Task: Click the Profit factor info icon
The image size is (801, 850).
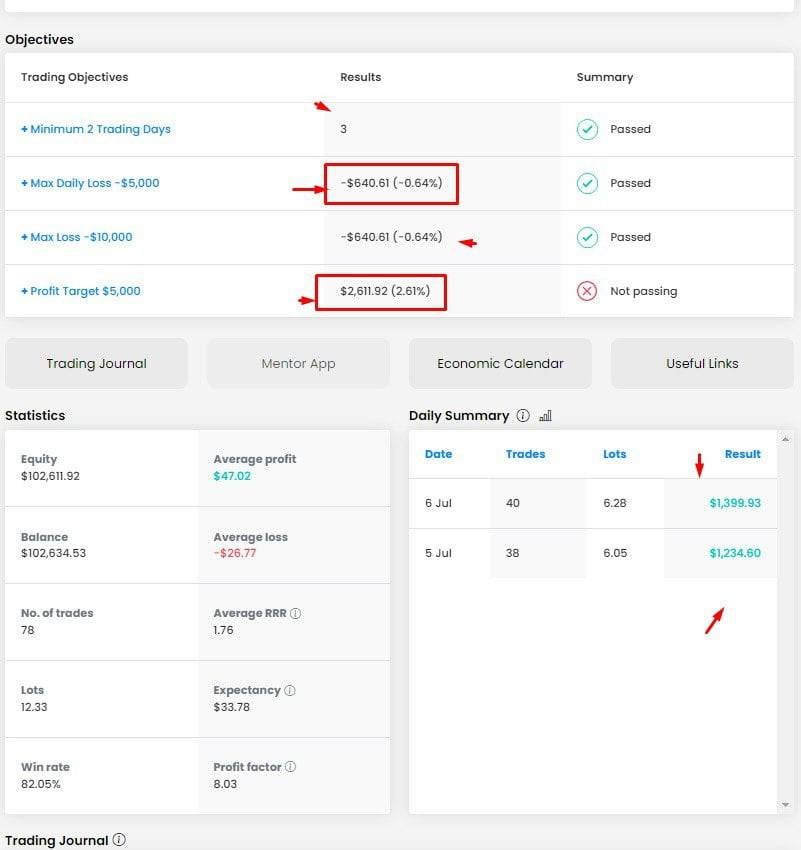Action: (291, 767)
